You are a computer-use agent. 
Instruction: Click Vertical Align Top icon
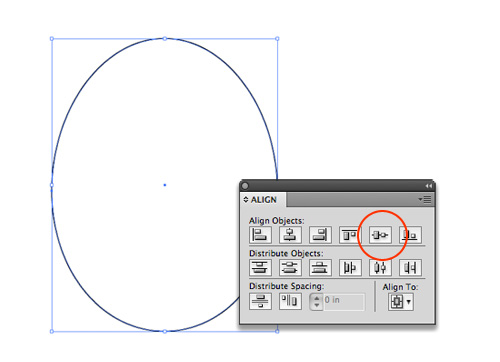tap(350, 235)
